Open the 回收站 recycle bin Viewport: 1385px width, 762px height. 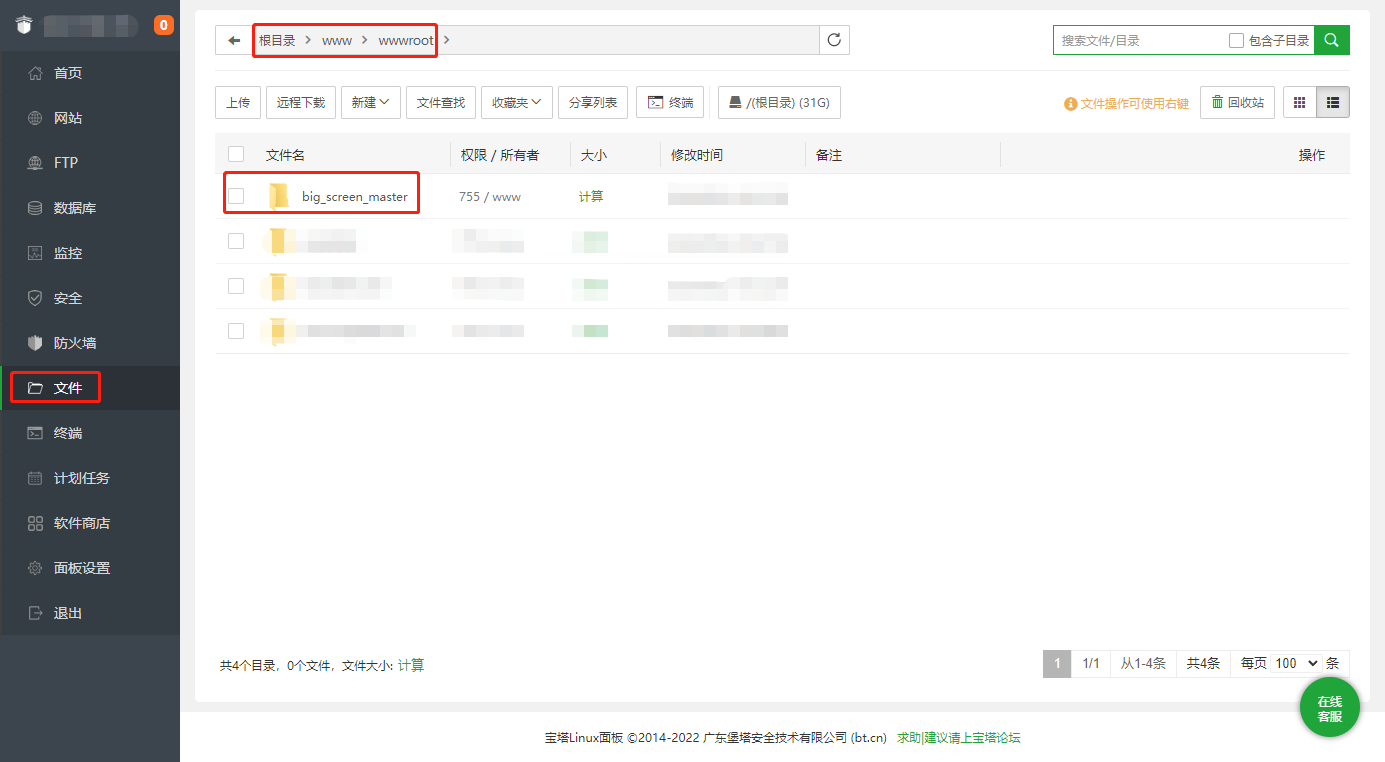click(1237, 102)
